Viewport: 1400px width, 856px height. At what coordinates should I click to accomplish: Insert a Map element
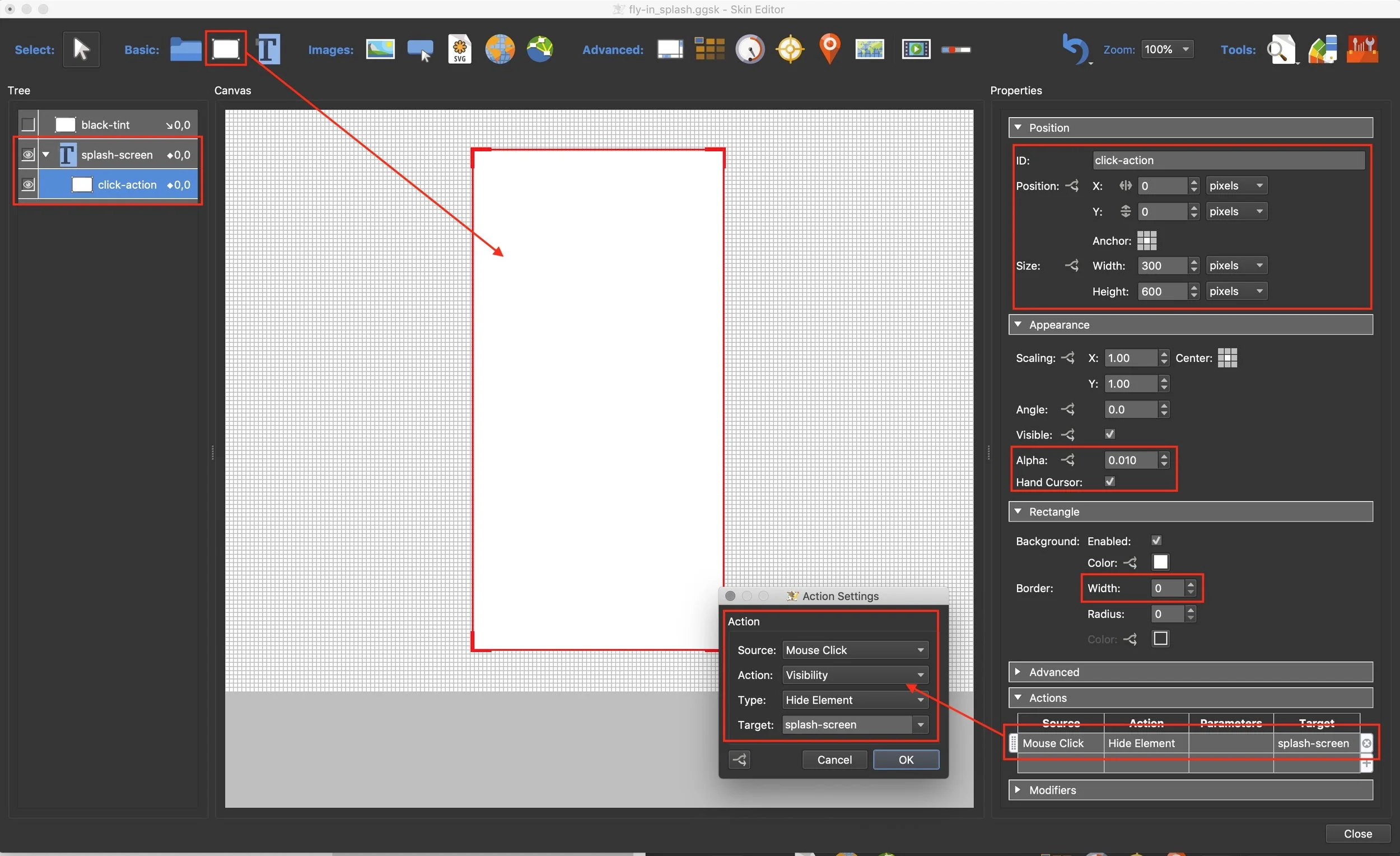coord(870,49)
